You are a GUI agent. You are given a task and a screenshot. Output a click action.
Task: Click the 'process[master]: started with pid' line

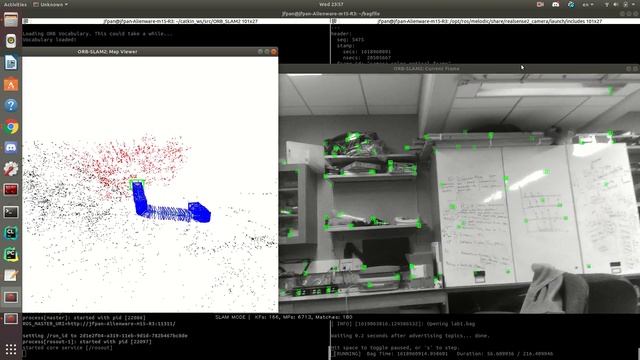tap(84, 317)
